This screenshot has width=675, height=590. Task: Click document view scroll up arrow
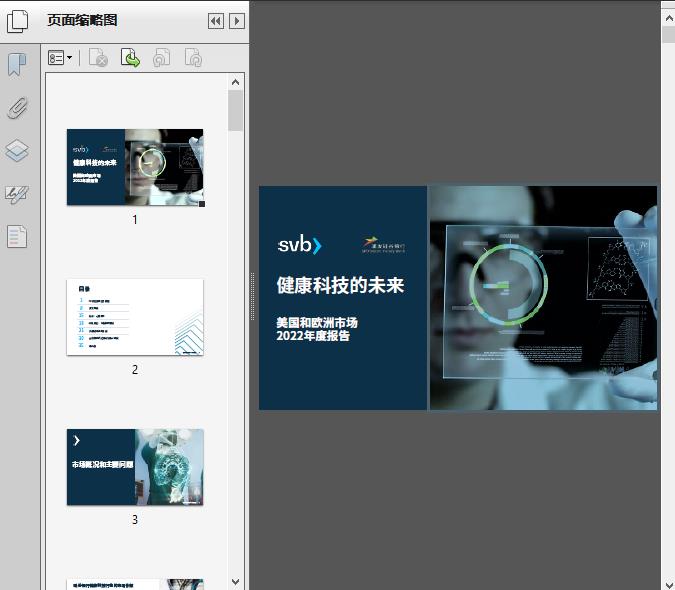pyautogui.click(x=669, y=18)
